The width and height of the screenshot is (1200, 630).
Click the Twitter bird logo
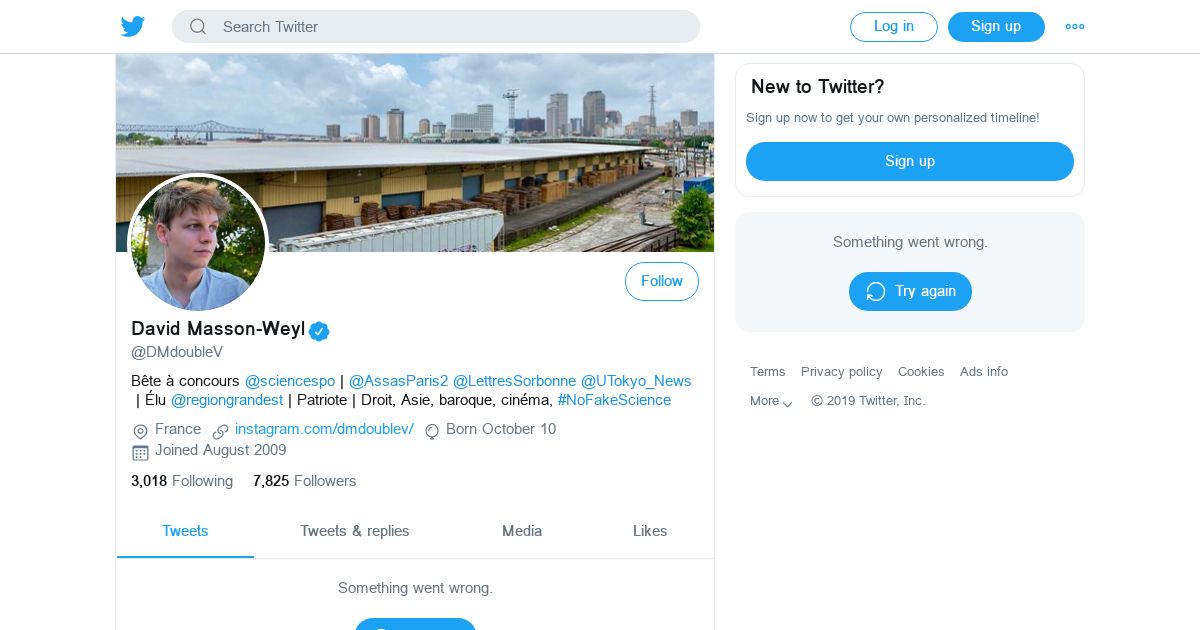(133, 27)
